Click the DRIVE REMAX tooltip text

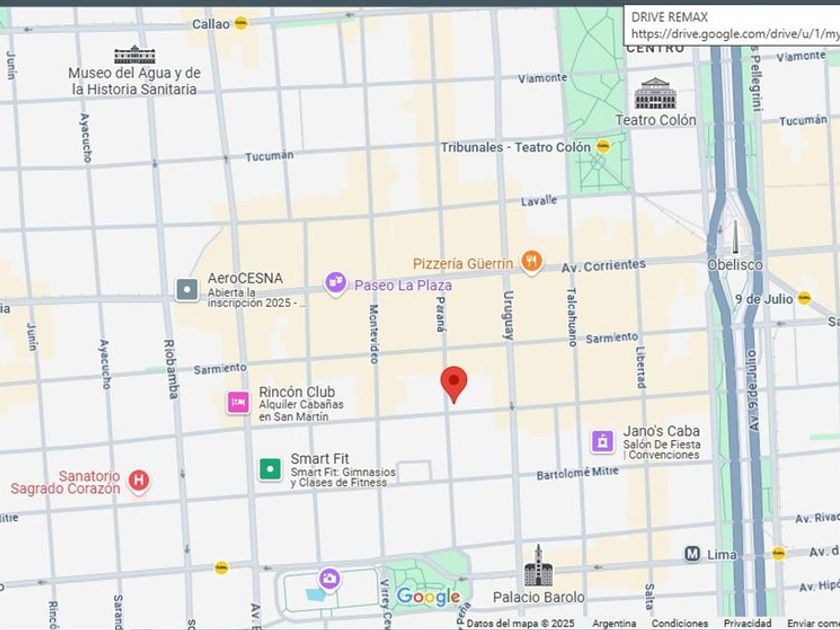[x=669, y=17]
